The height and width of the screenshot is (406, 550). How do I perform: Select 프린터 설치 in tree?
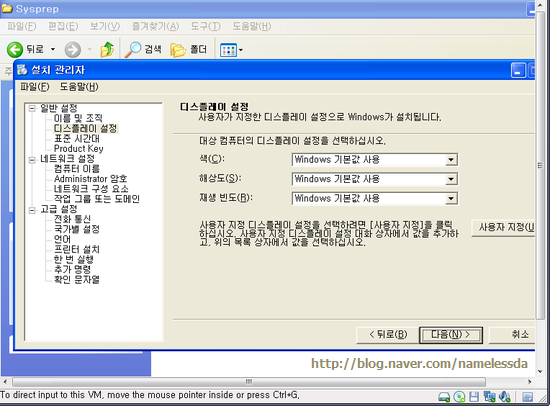tap(77, 249)
